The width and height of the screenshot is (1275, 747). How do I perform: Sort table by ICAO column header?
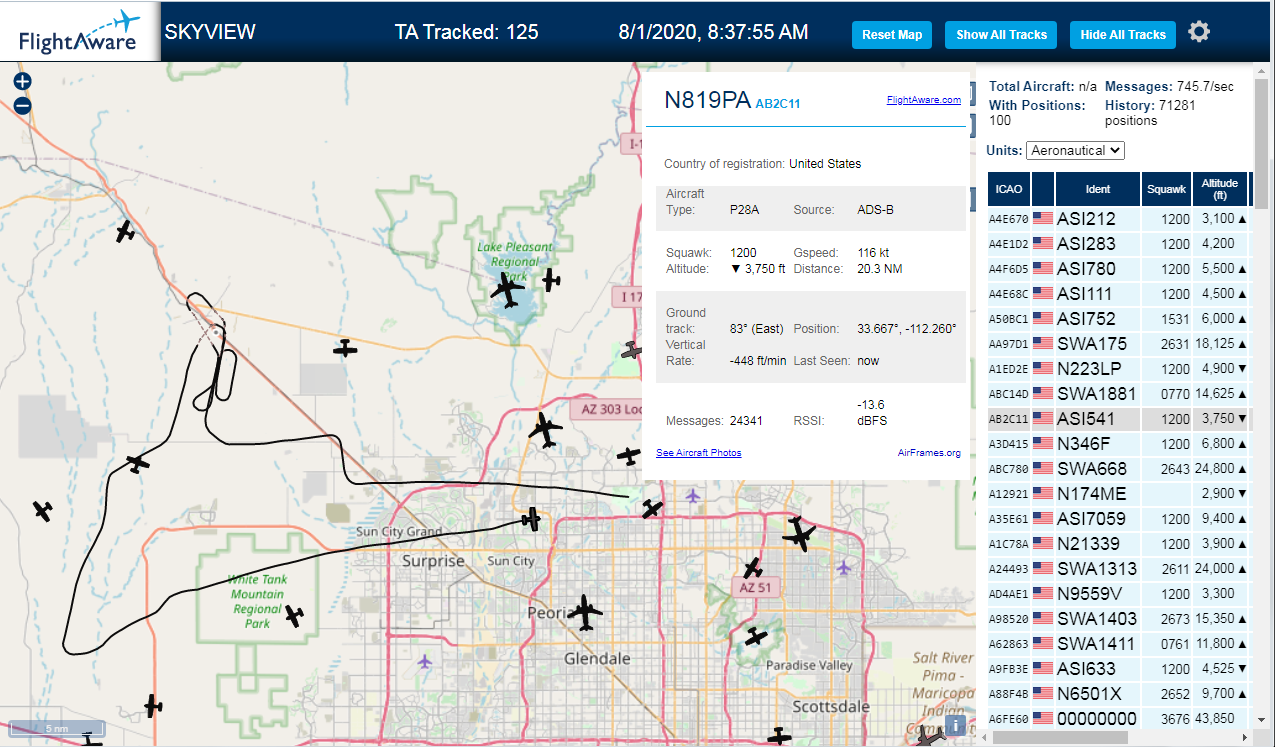[1009, 189]
